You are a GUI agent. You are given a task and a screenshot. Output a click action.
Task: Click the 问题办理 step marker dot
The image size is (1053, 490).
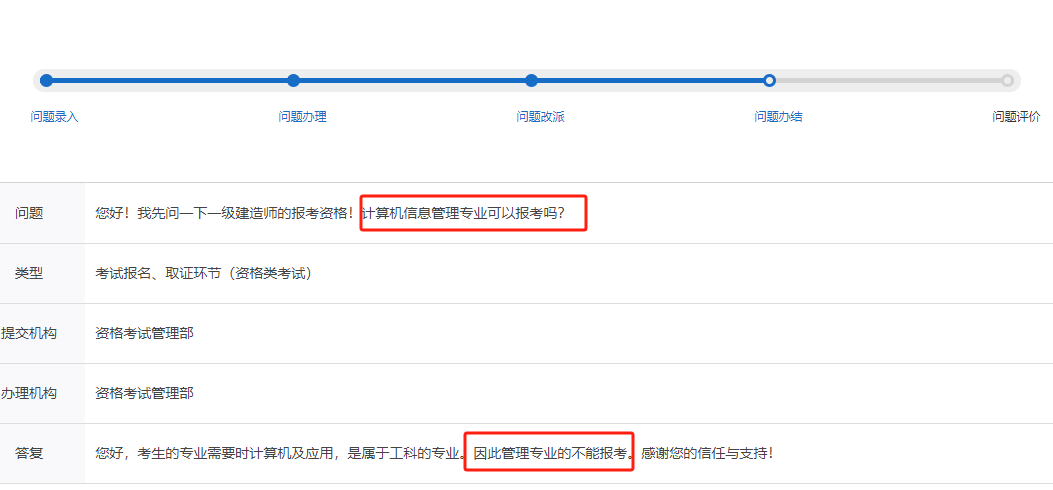293,81
